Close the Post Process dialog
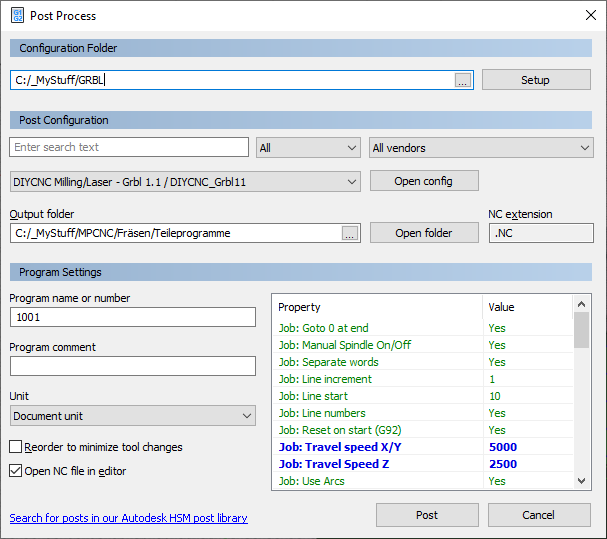Viewport: 607px width, 539px height. 591,15
